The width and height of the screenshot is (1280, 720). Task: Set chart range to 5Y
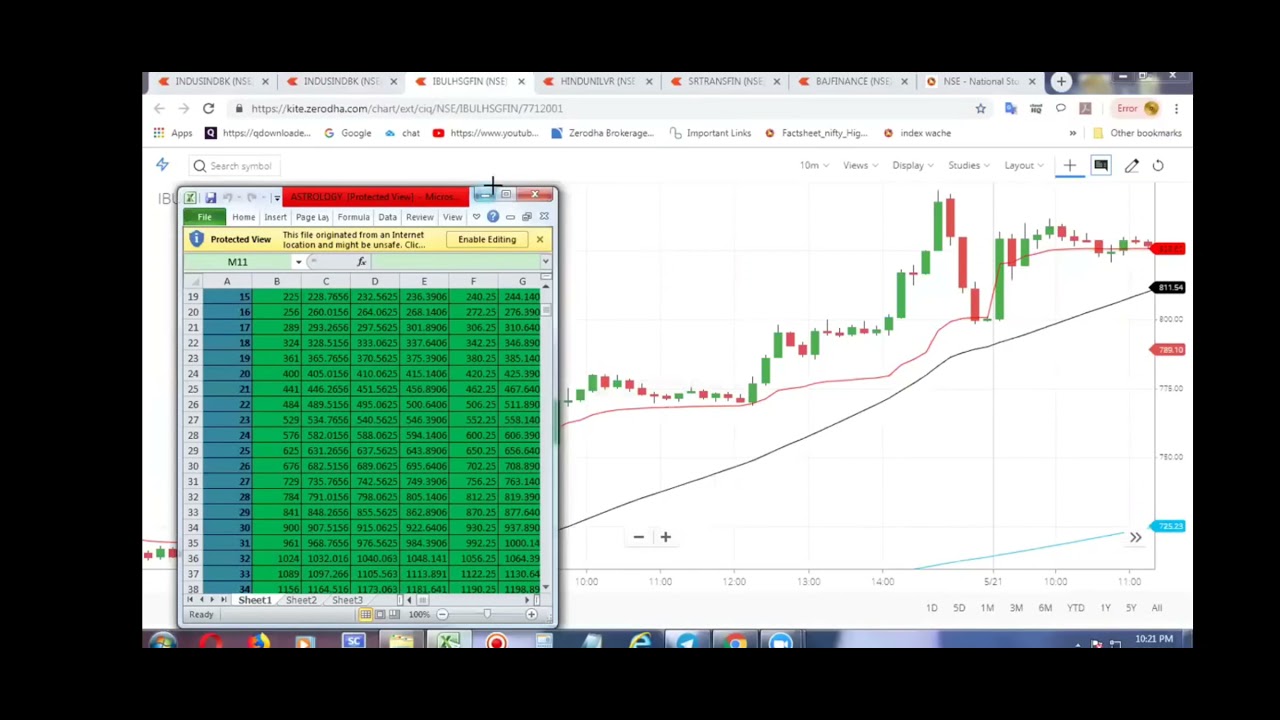[x=1131, y=608]
